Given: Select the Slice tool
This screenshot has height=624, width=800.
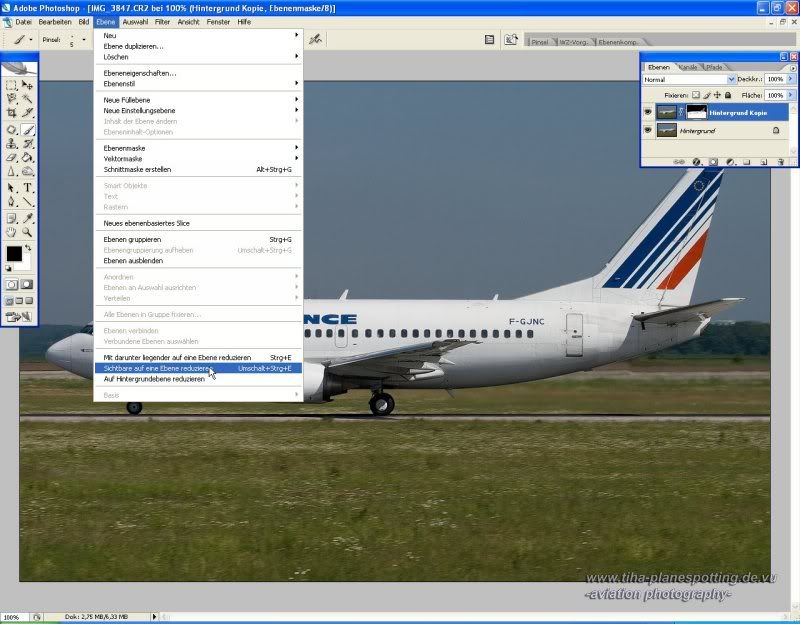Looking at the screenshot, I should [x=28, y=112].
